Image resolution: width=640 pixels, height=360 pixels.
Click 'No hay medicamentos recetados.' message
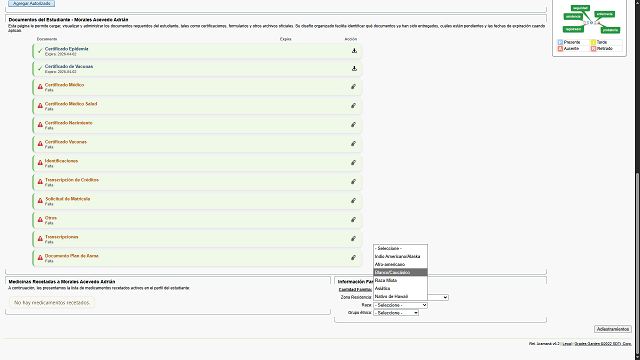point(52,303)
